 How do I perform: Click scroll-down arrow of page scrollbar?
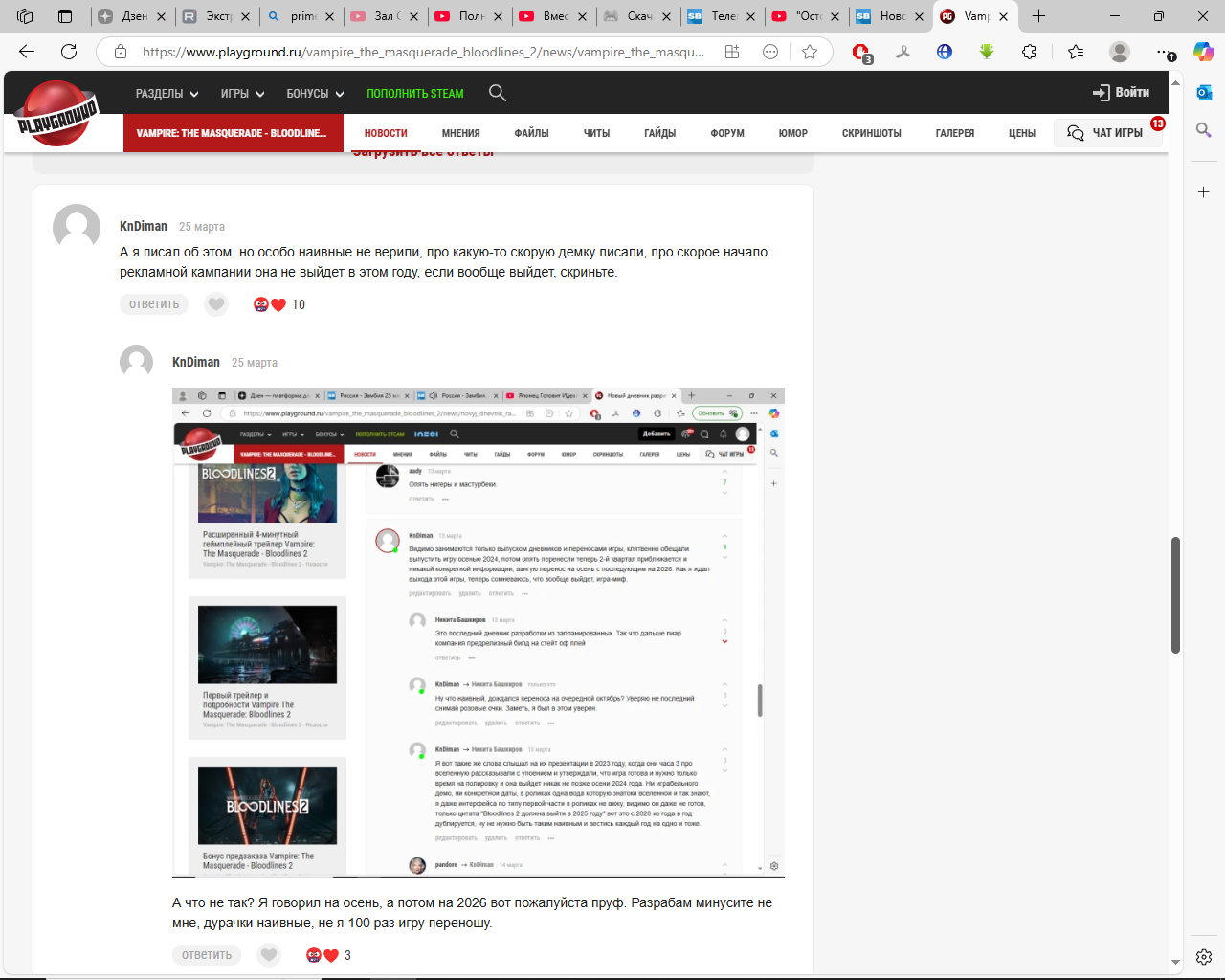click(x=1175, y=962)
